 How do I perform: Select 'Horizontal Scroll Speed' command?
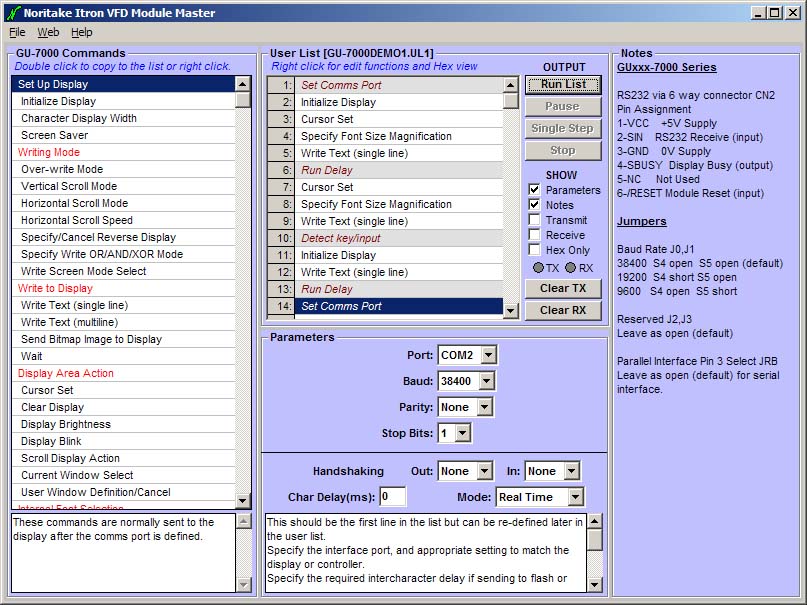click(x=123, y=220)
